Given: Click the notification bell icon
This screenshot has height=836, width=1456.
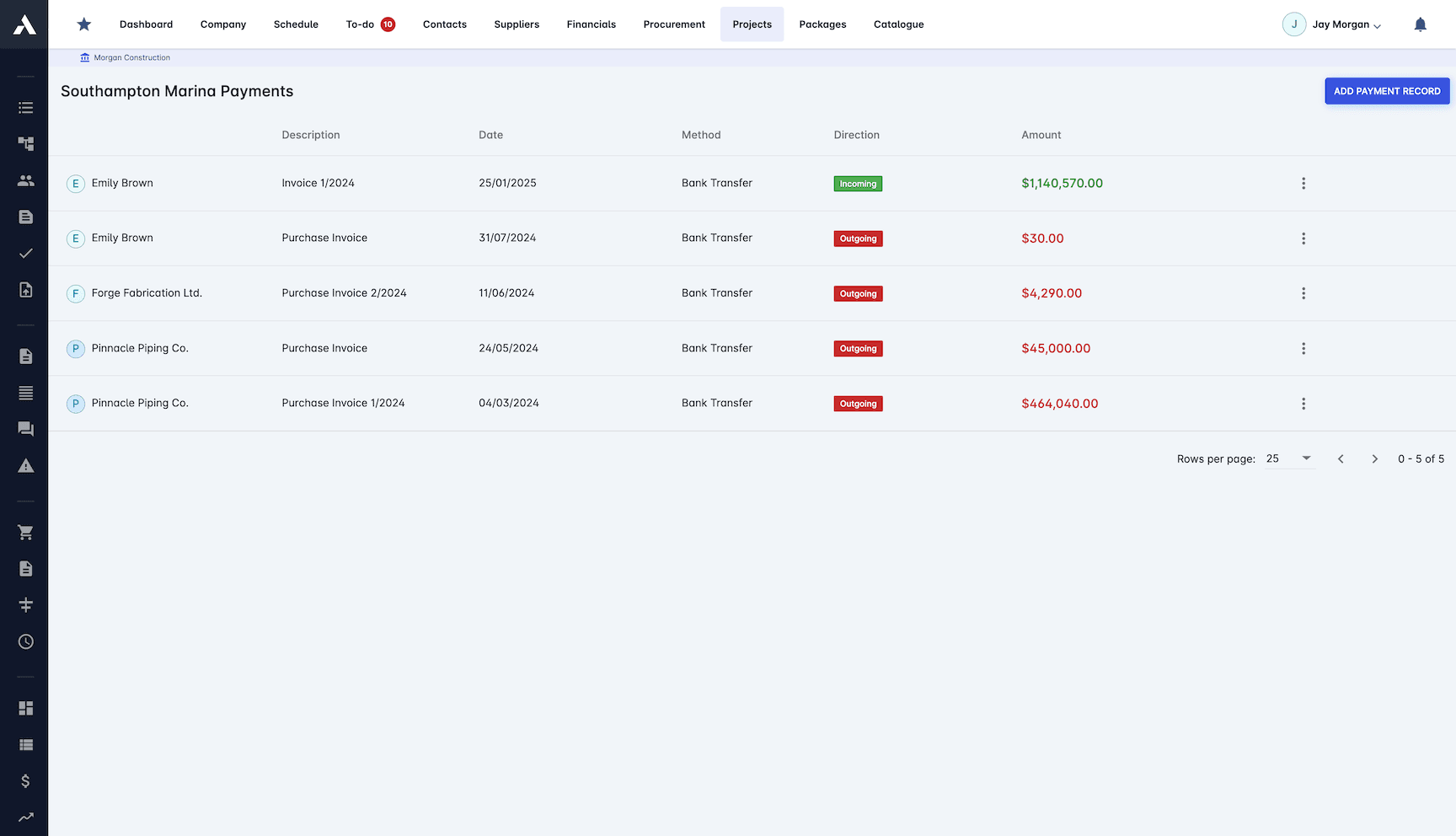Looking at the screenshot, I should coord(1421,24).
